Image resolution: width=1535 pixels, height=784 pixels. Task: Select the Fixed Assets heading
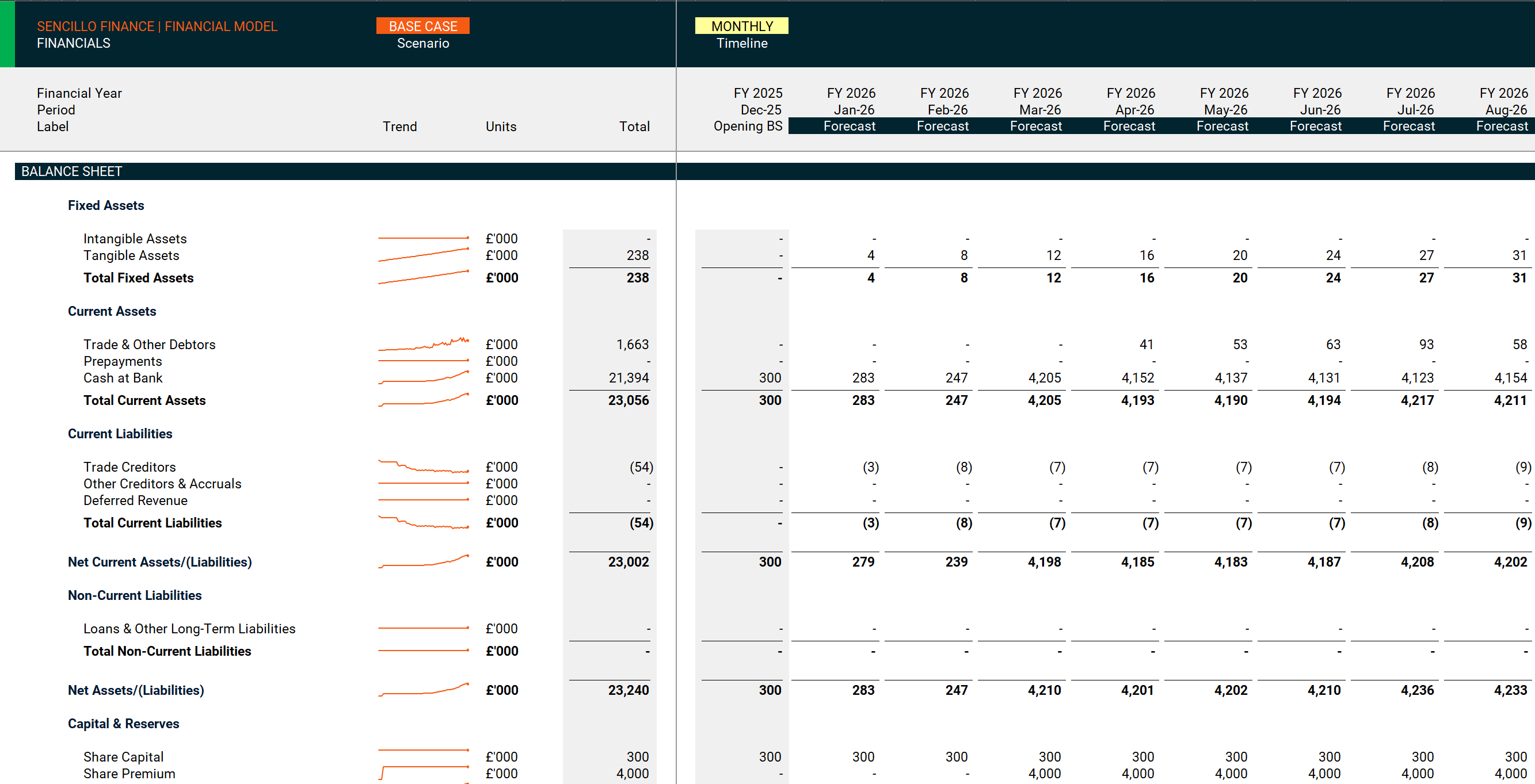pos(106,205)
